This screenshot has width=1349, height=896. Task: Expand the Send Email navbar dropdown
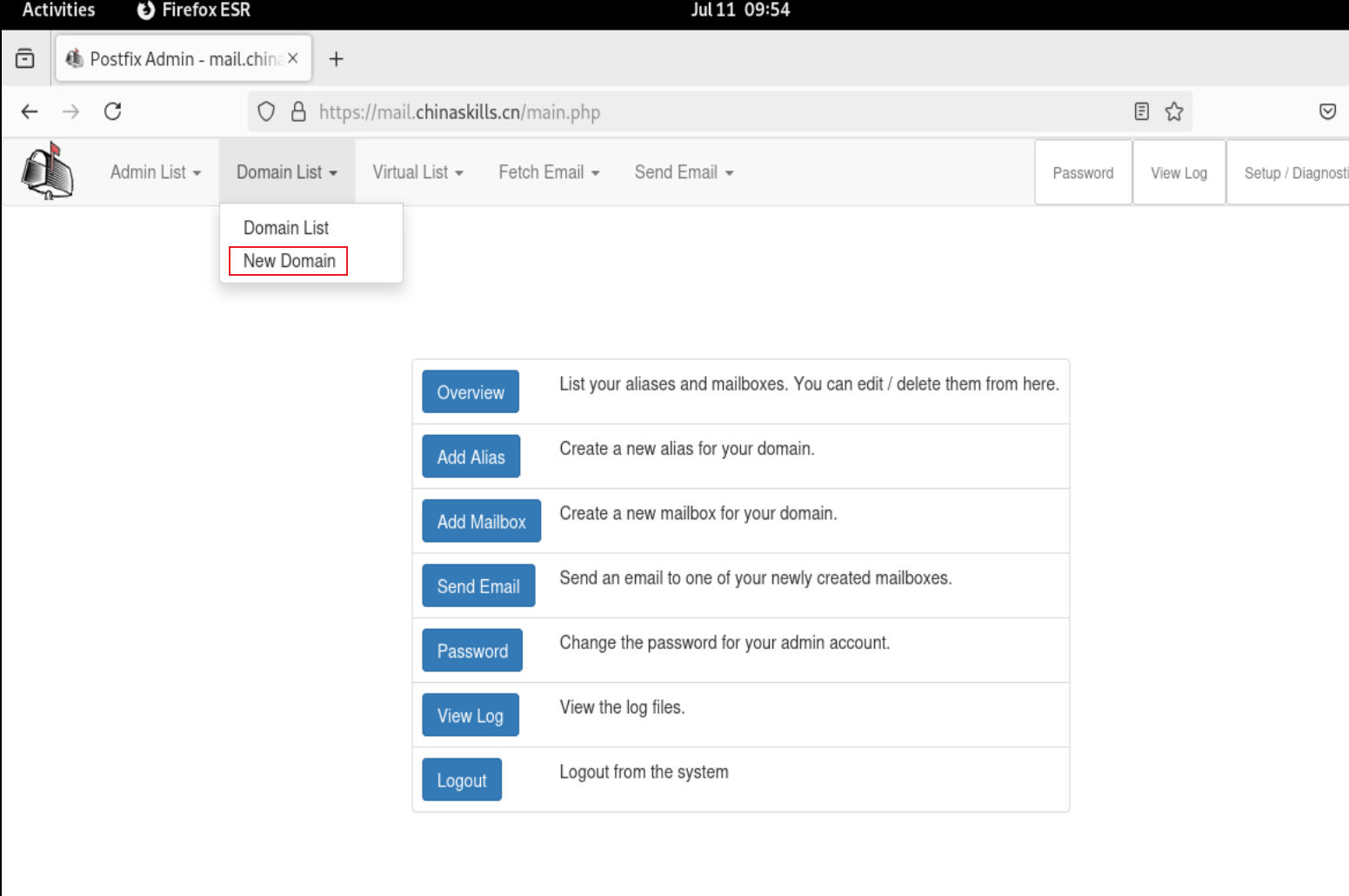pos(684,172)
